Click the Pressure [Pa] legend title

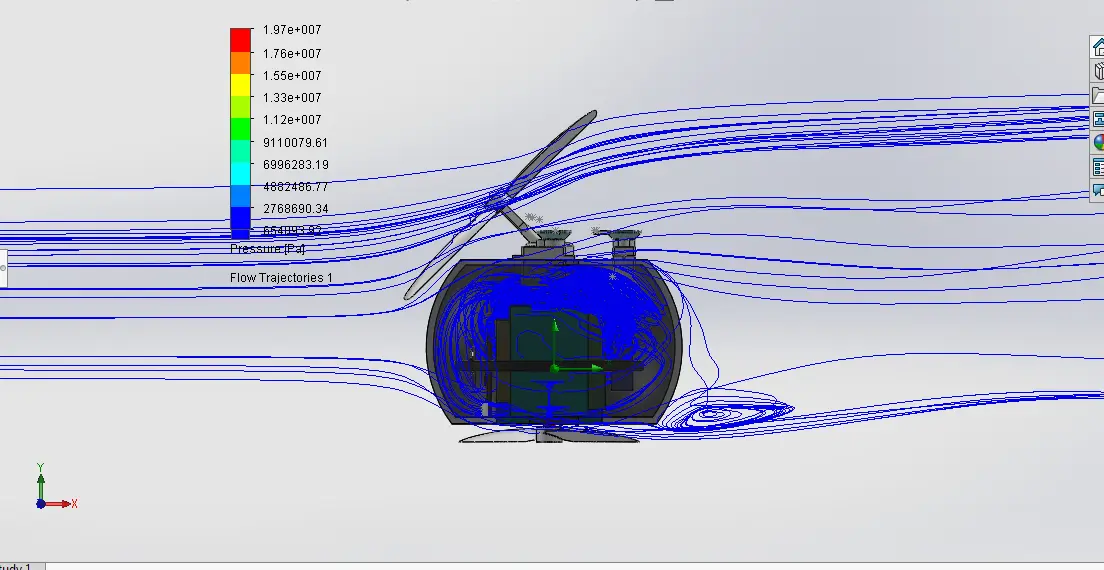pos(267,249)
